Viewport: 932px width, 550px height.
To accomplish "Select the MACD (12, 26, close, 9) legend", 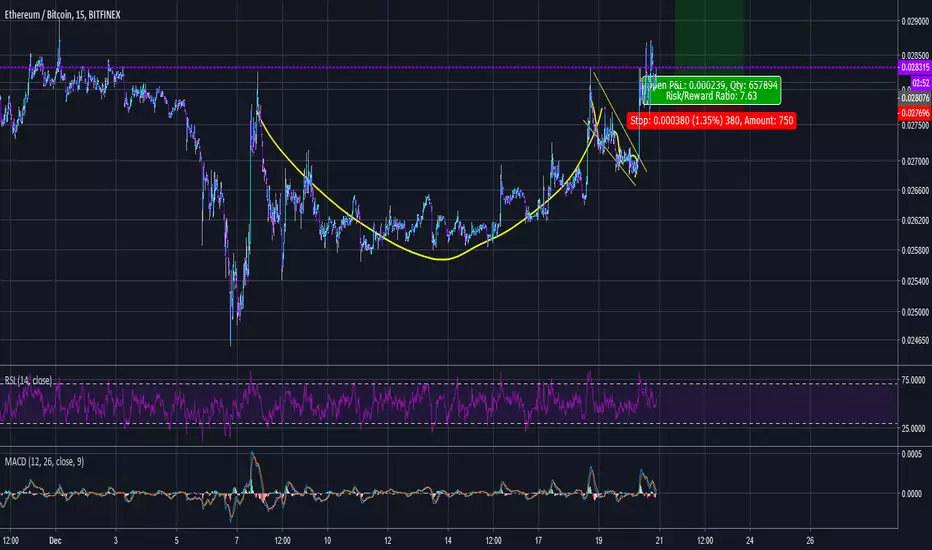I will point(45,461).
